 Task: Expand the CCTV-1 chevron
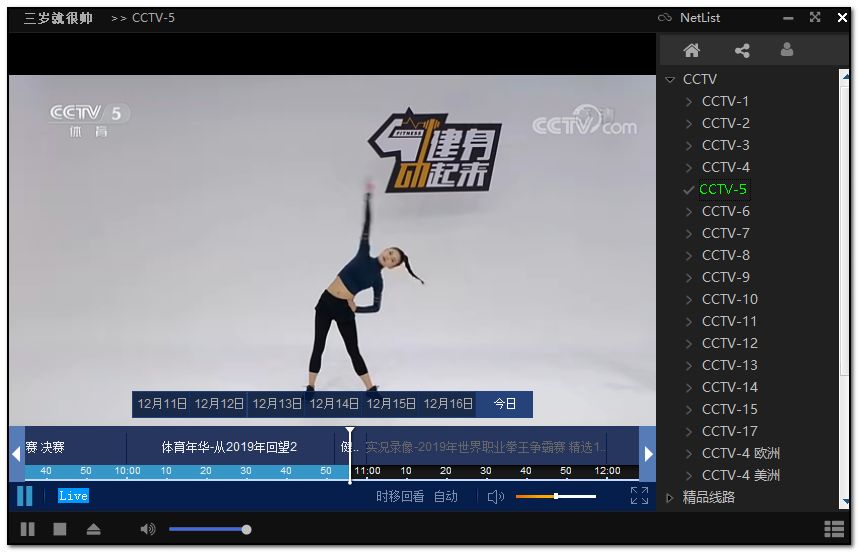689,102
